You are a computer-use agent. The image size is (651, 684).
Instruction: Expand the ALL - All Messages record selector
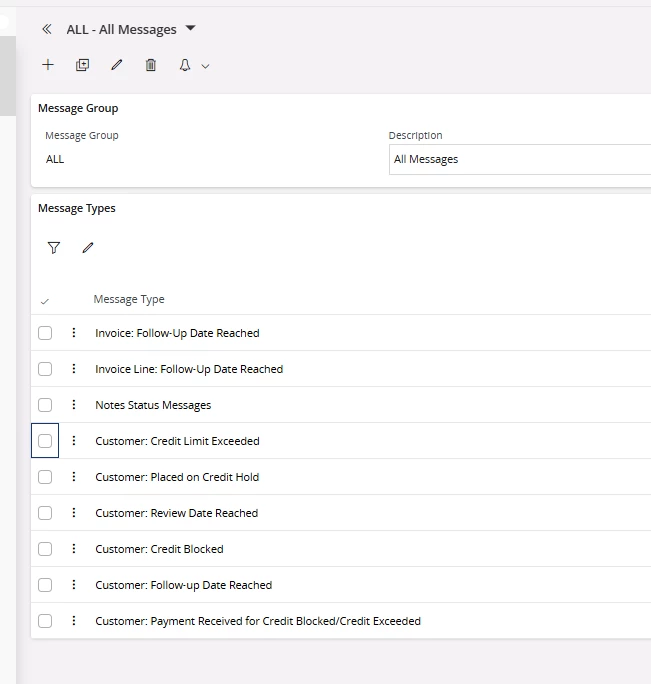pos(191,29)
